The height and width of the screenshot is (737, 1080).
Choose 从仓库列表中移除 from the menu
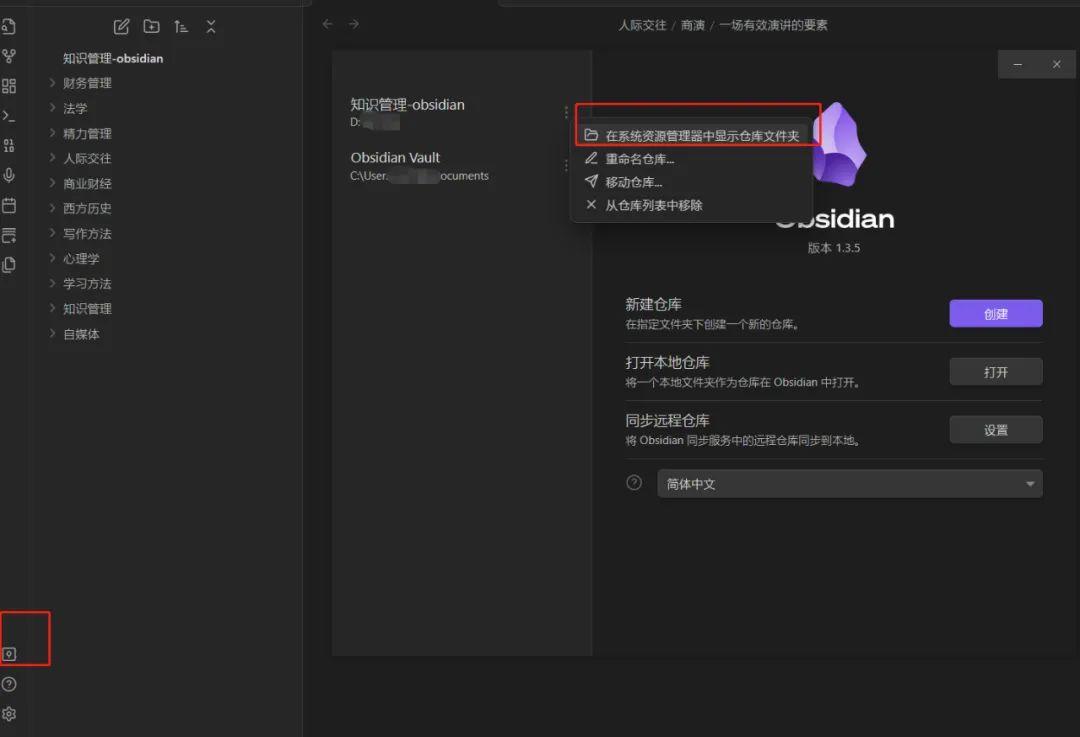[655, 204]
